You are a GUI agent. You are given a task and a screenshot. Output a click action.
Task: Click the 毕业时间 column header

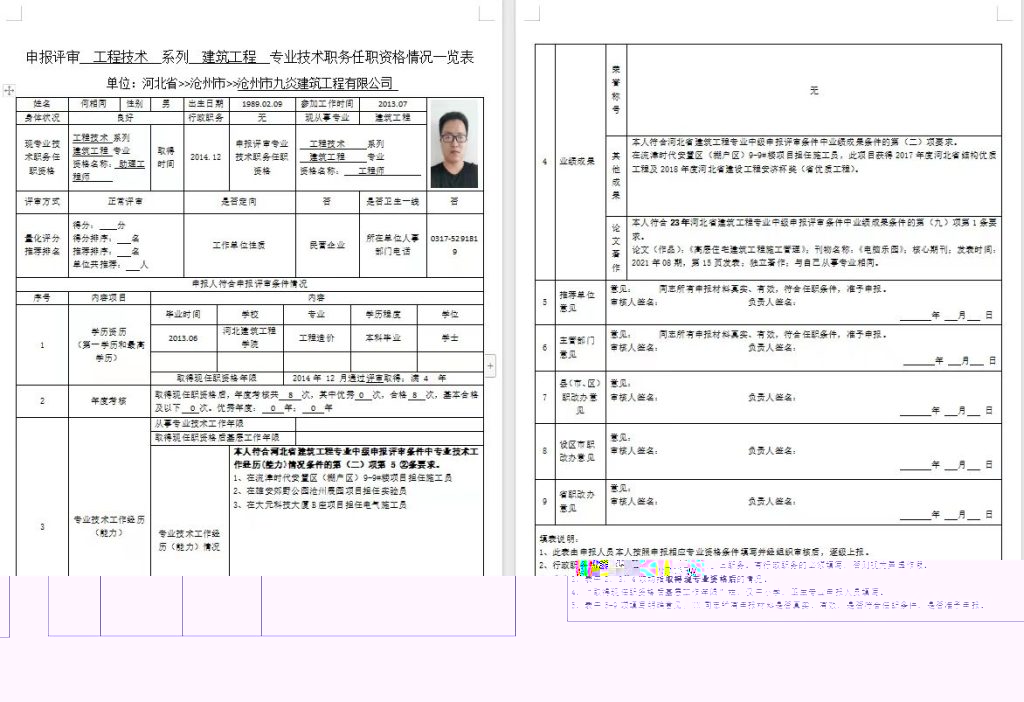click(184, 314)
